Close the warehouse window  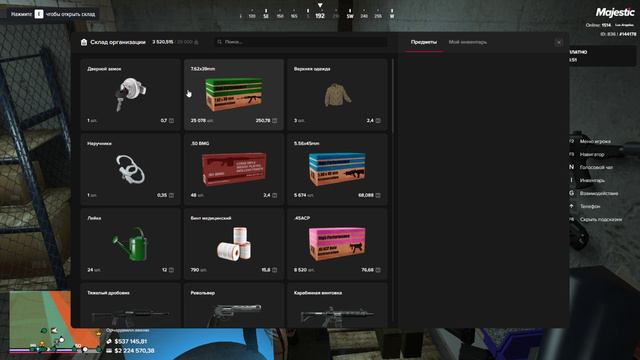pos(559,42)
